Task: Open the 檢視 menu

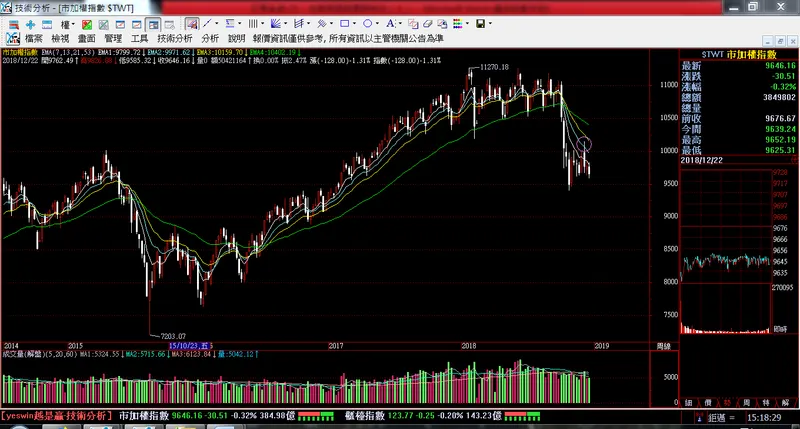Action: pyautogui.click(x=60, y=39)
